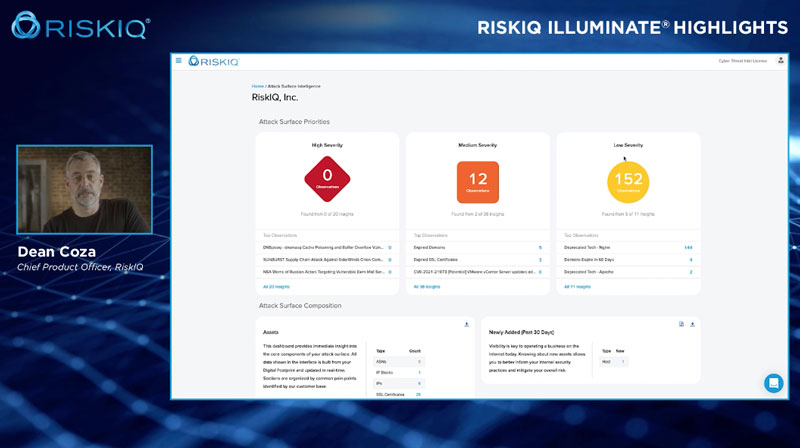Open All 38 insights link
The image size is (800, 448).
pyautogui.click(x=427, y=287)
